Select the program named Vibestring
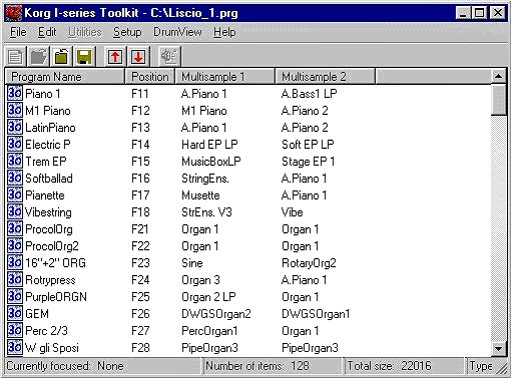This screenshot has width=511, height=379. [49, 212]
